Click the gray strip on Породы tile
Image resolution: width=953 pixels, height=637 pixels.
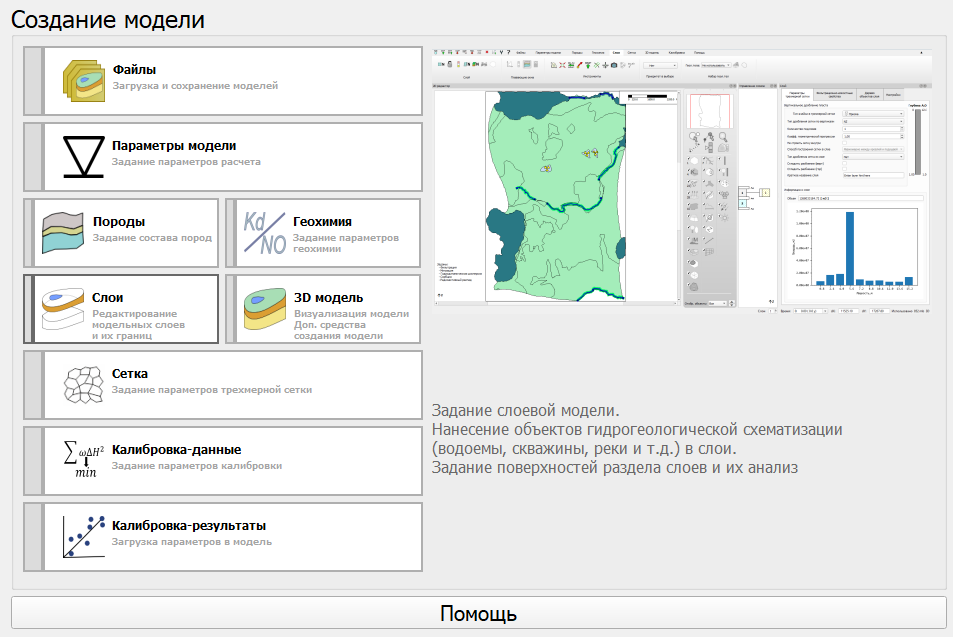(29, 233)
